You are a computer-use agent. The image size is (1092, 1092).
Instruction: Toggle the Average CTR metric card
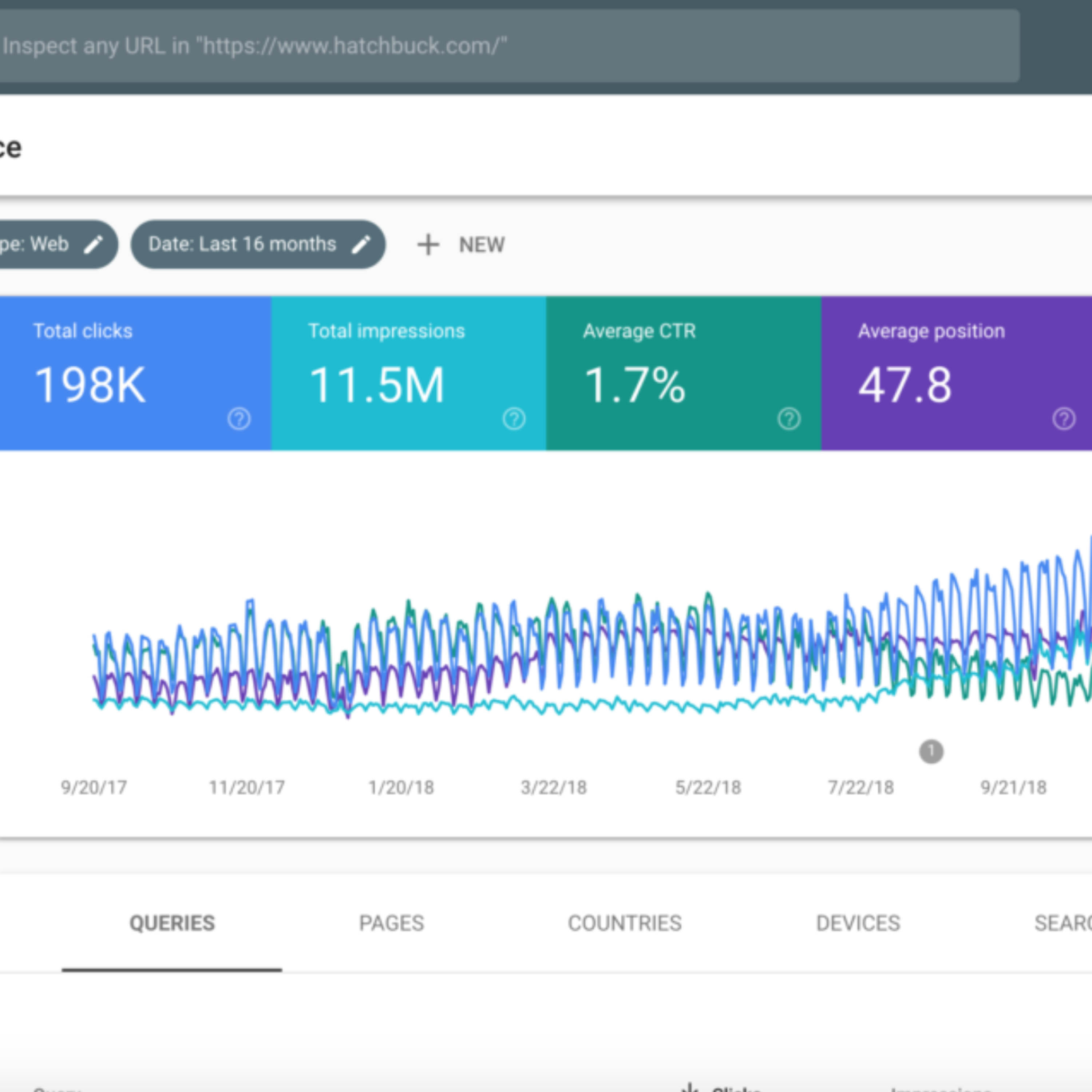(683, 373)
